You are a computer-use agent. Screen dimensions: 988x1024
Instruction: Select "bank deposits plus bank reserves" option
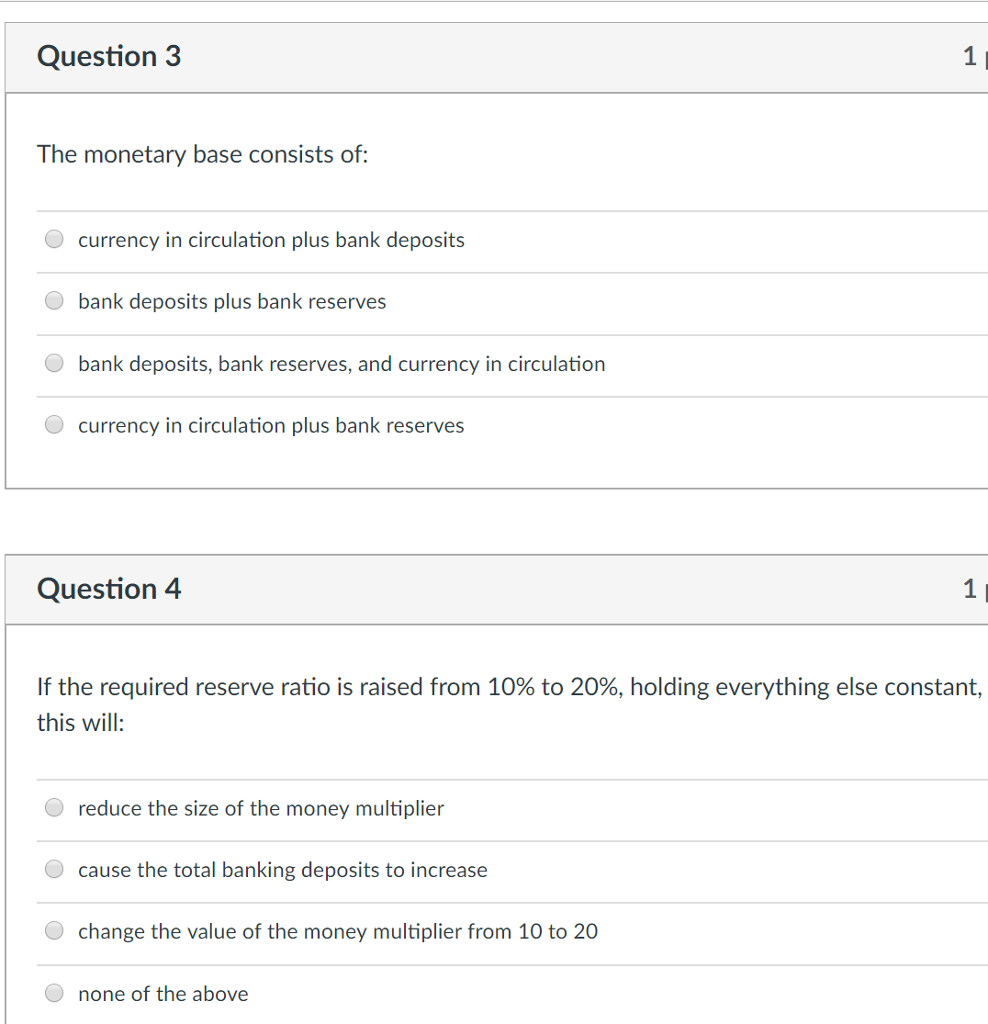[x=54, y=300]
